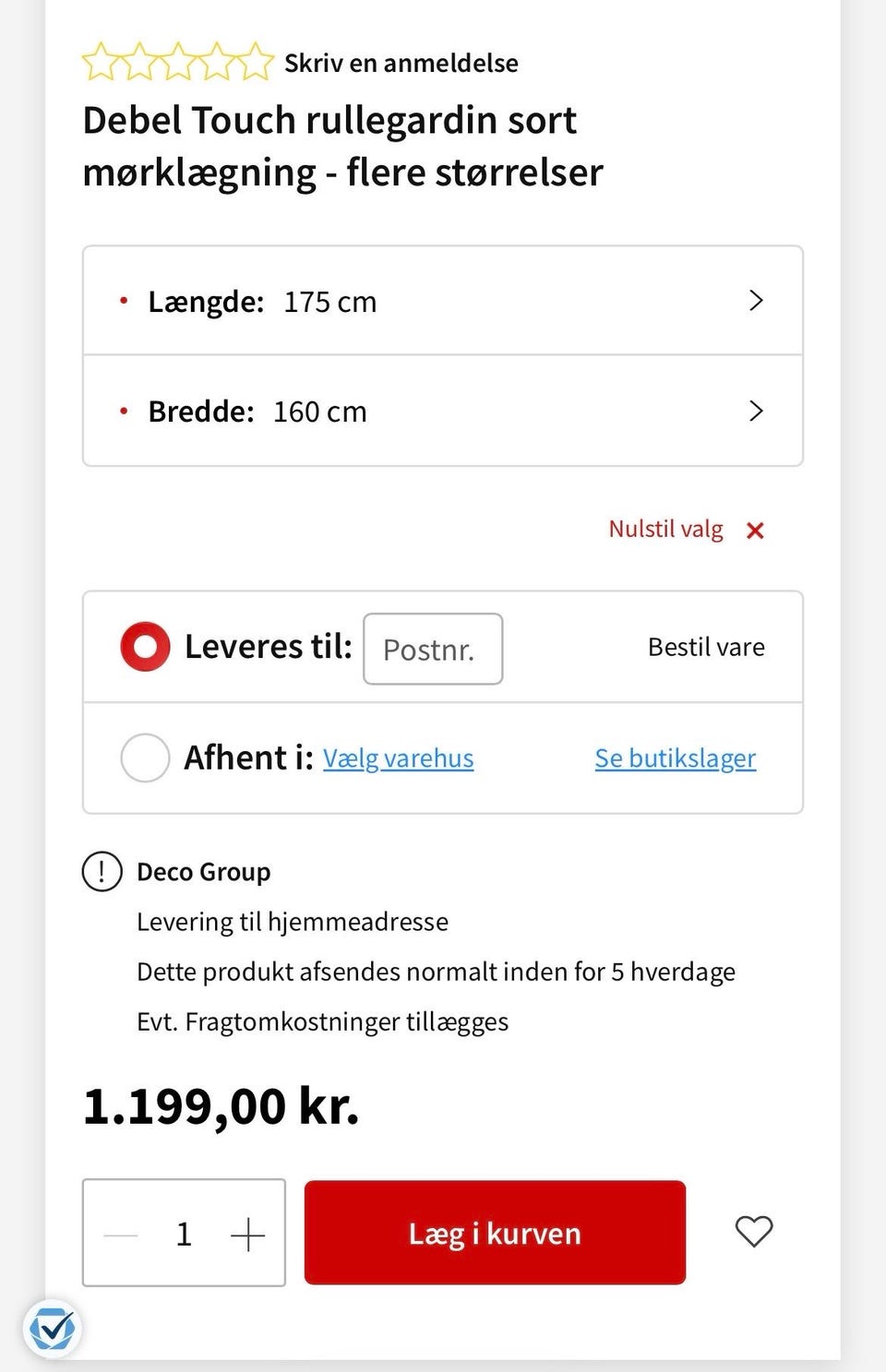Open the Længde chevron arrow
The height and width of the screenshot is (1372, 886).
point(756,301)
